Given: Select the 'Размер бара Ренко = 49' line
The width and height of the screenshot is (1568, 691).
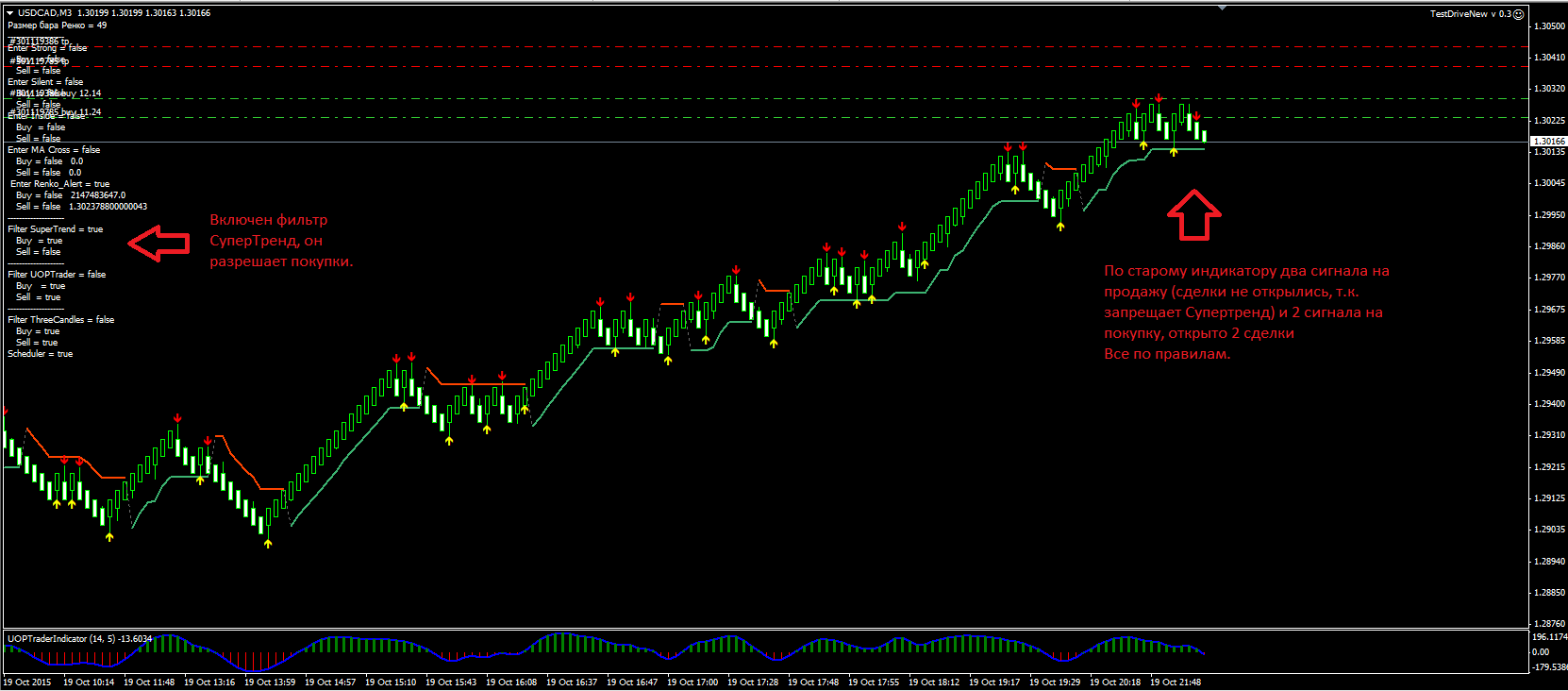Looking at the screenshot, I should pyautogui.click(x=57, y=25).
